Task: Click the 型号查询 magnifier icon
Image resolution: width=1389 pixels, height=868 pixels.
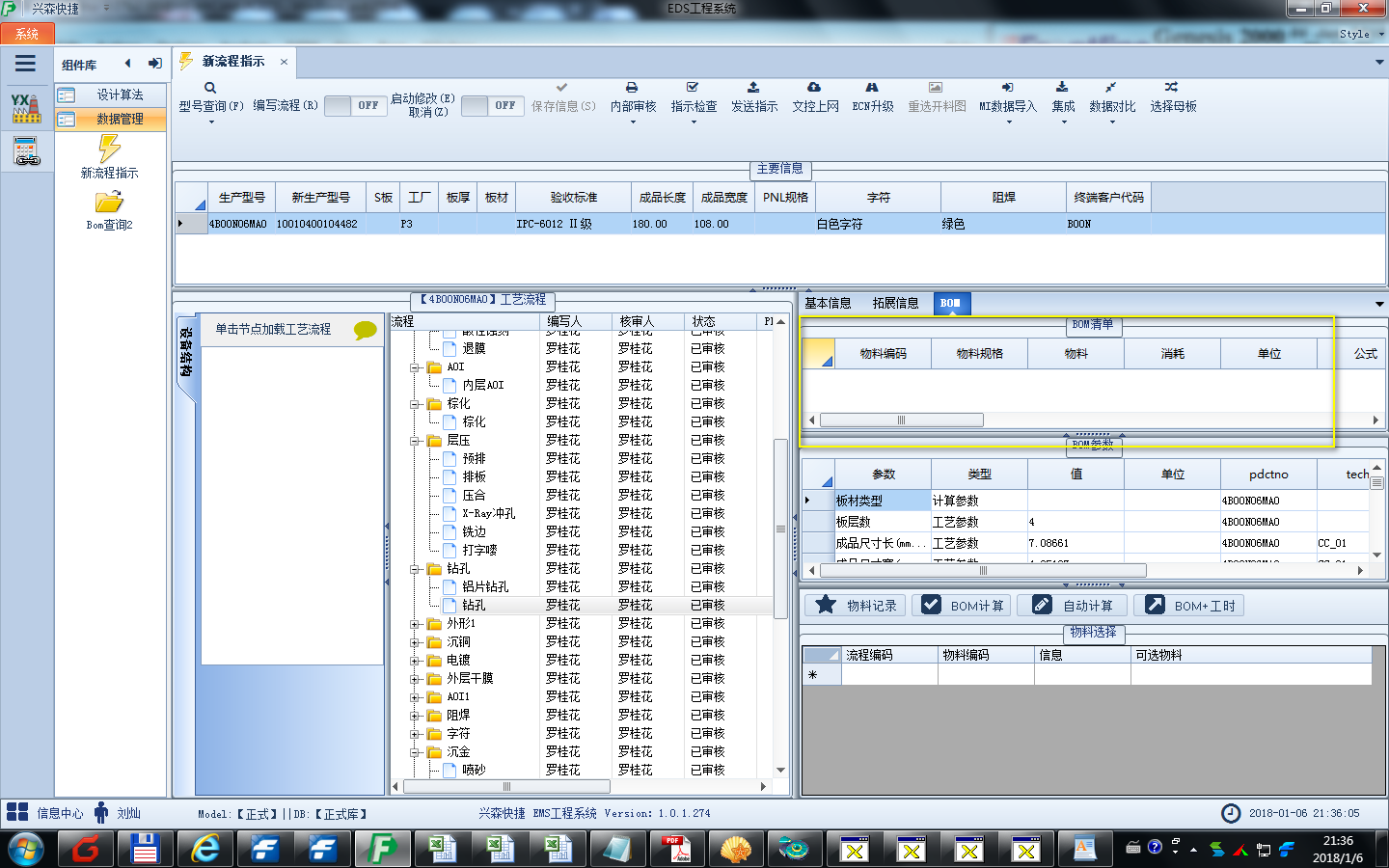Action: [210, 88]
